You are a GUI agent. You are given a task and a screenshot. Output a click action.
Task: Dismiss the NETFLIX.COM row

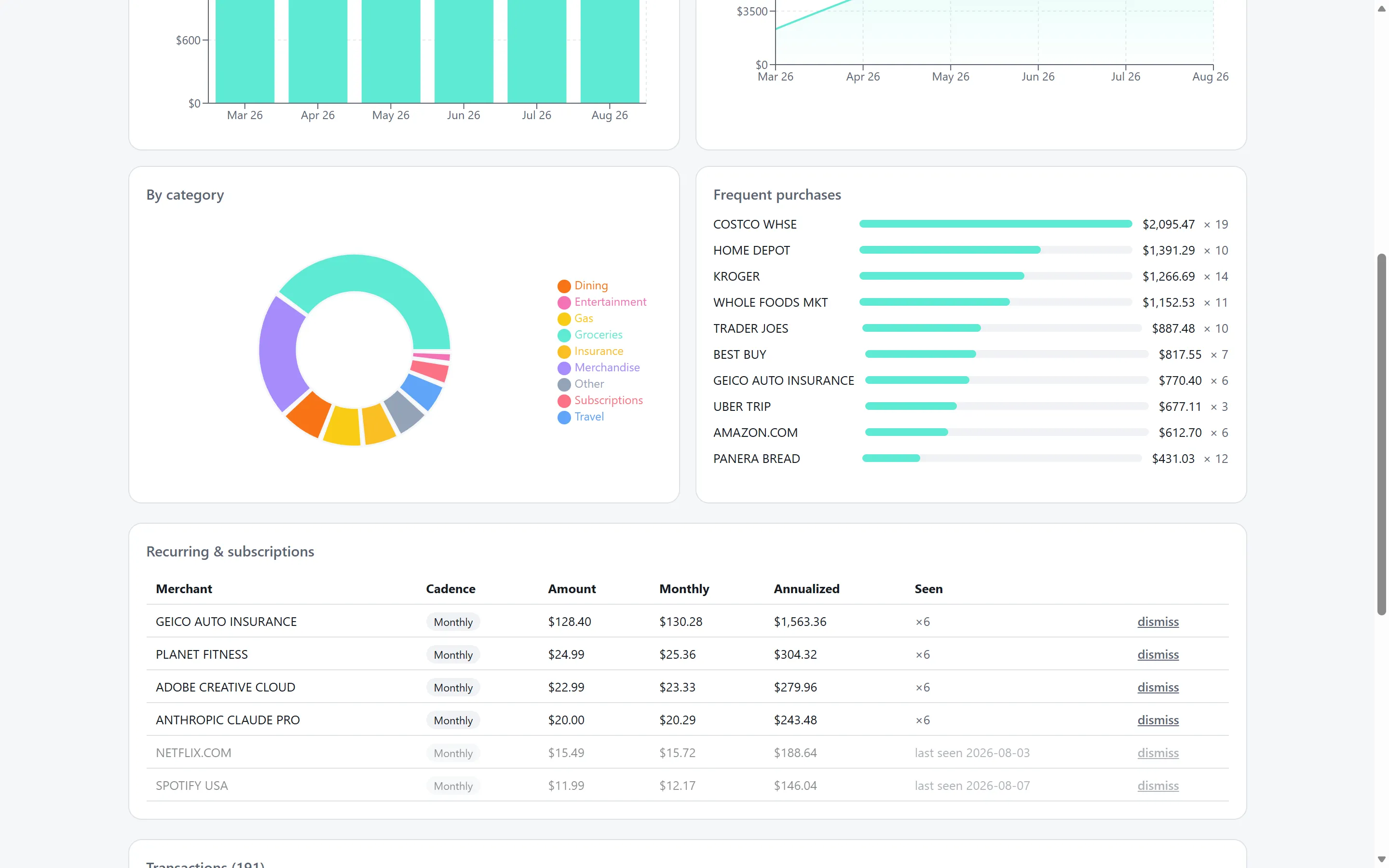[1157, 753]
